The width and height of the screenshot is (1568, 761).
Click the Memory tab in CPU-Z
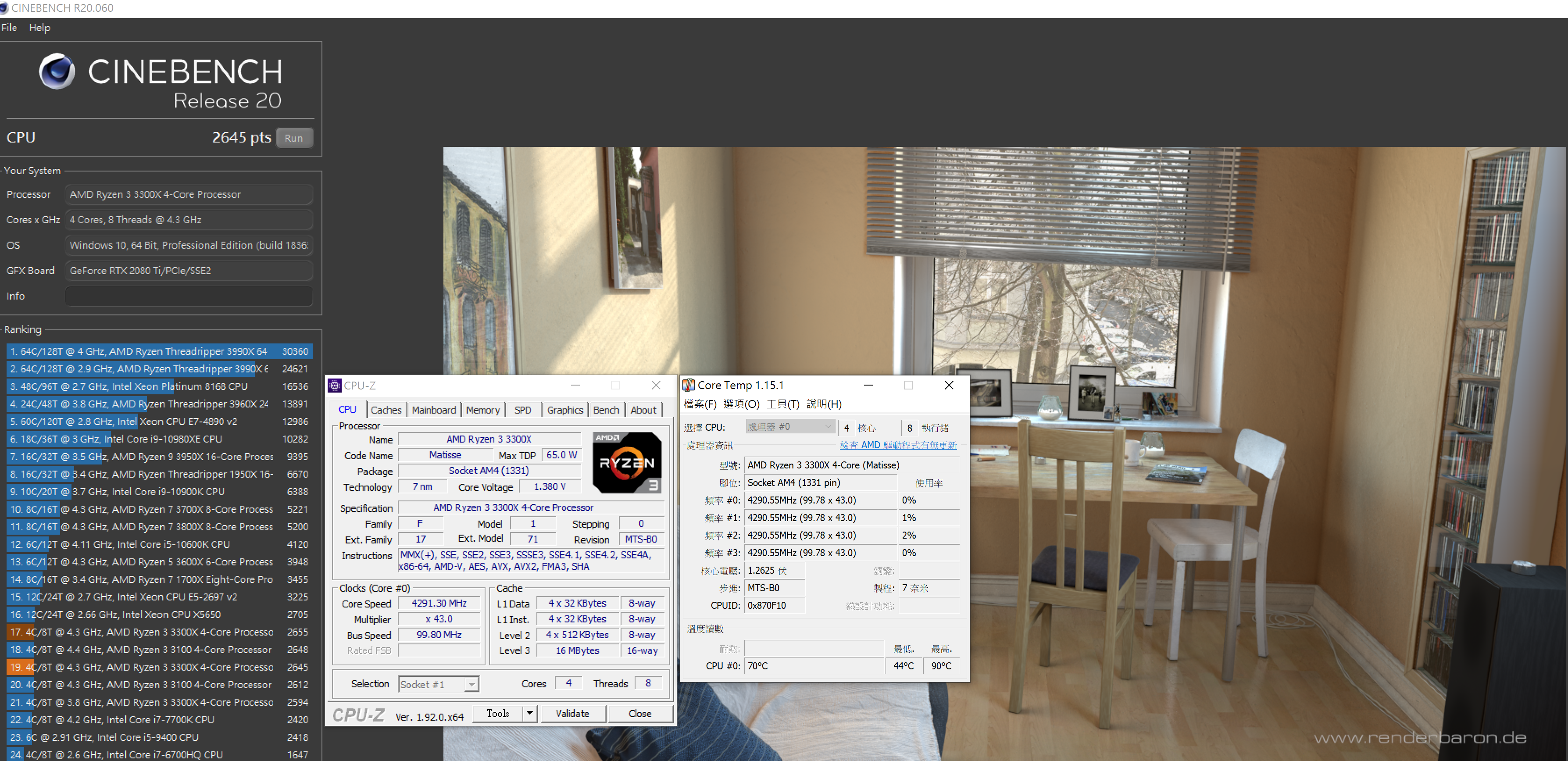click(480, 408)
